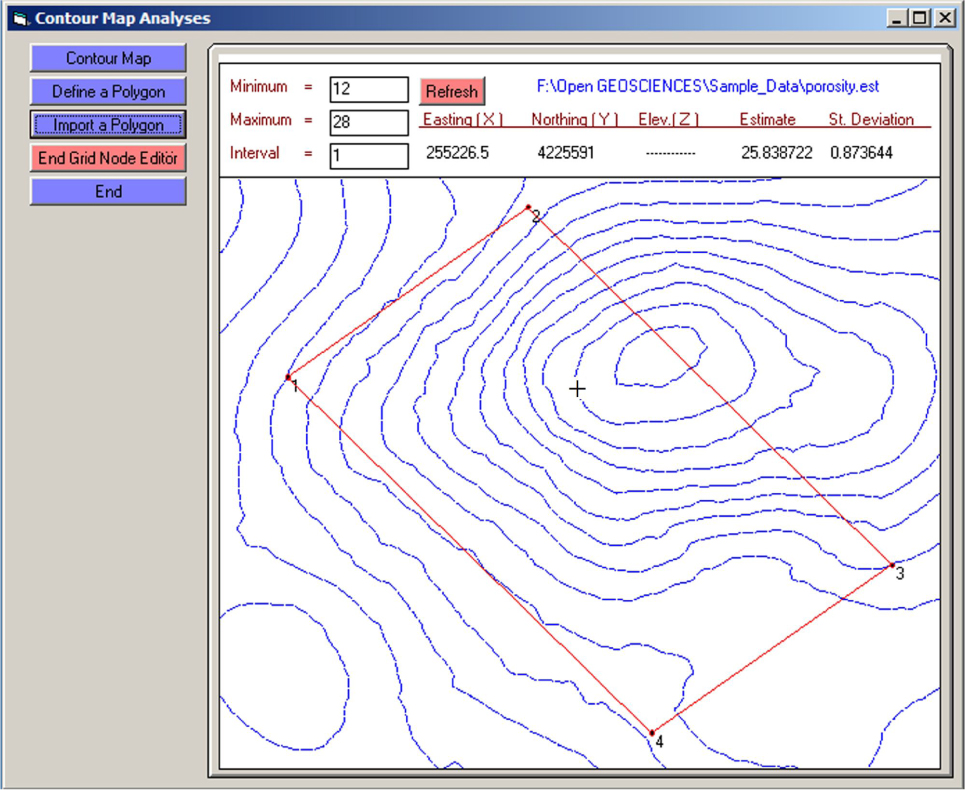Focus the Maximum value input field
Screen dimensions: 965x790
click(x=368, y=122)
